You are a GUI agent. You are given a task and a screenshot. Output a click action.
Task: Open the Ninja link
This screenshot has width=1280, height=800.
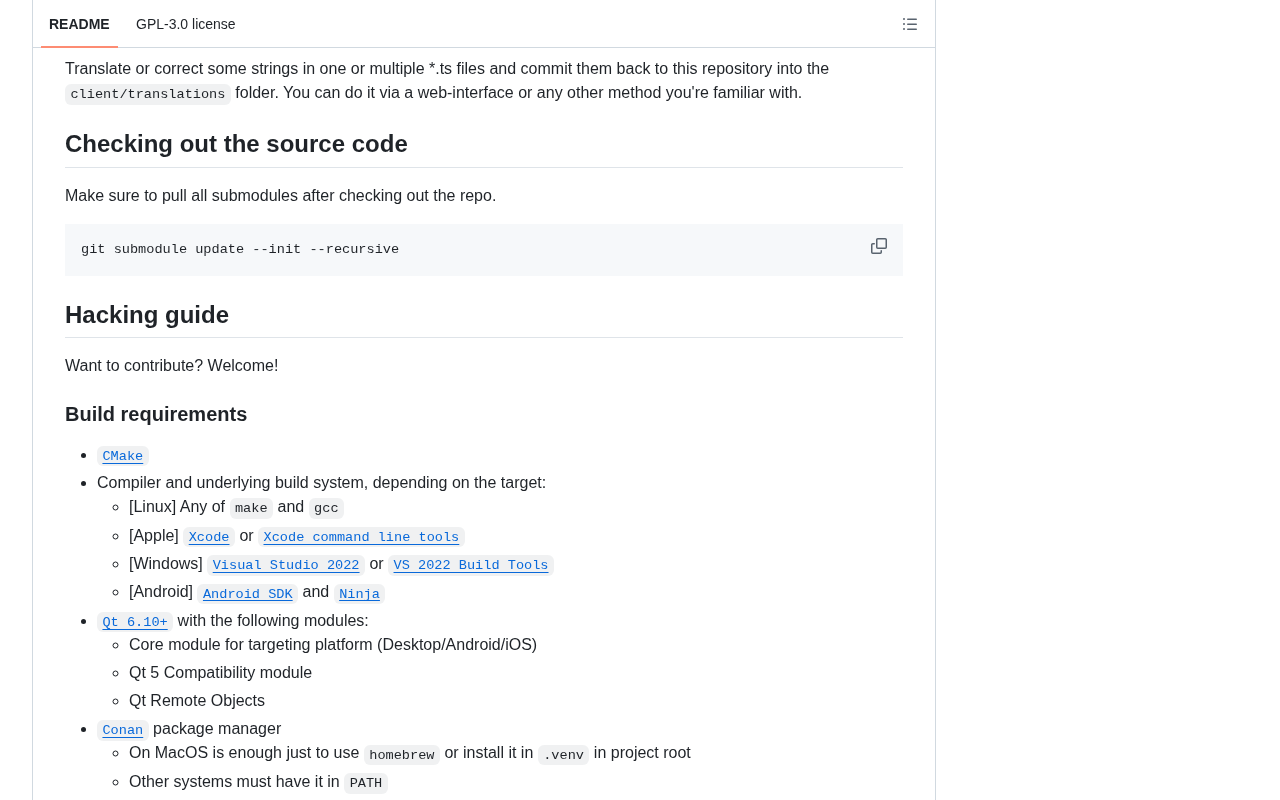click(x=359, y=594)
